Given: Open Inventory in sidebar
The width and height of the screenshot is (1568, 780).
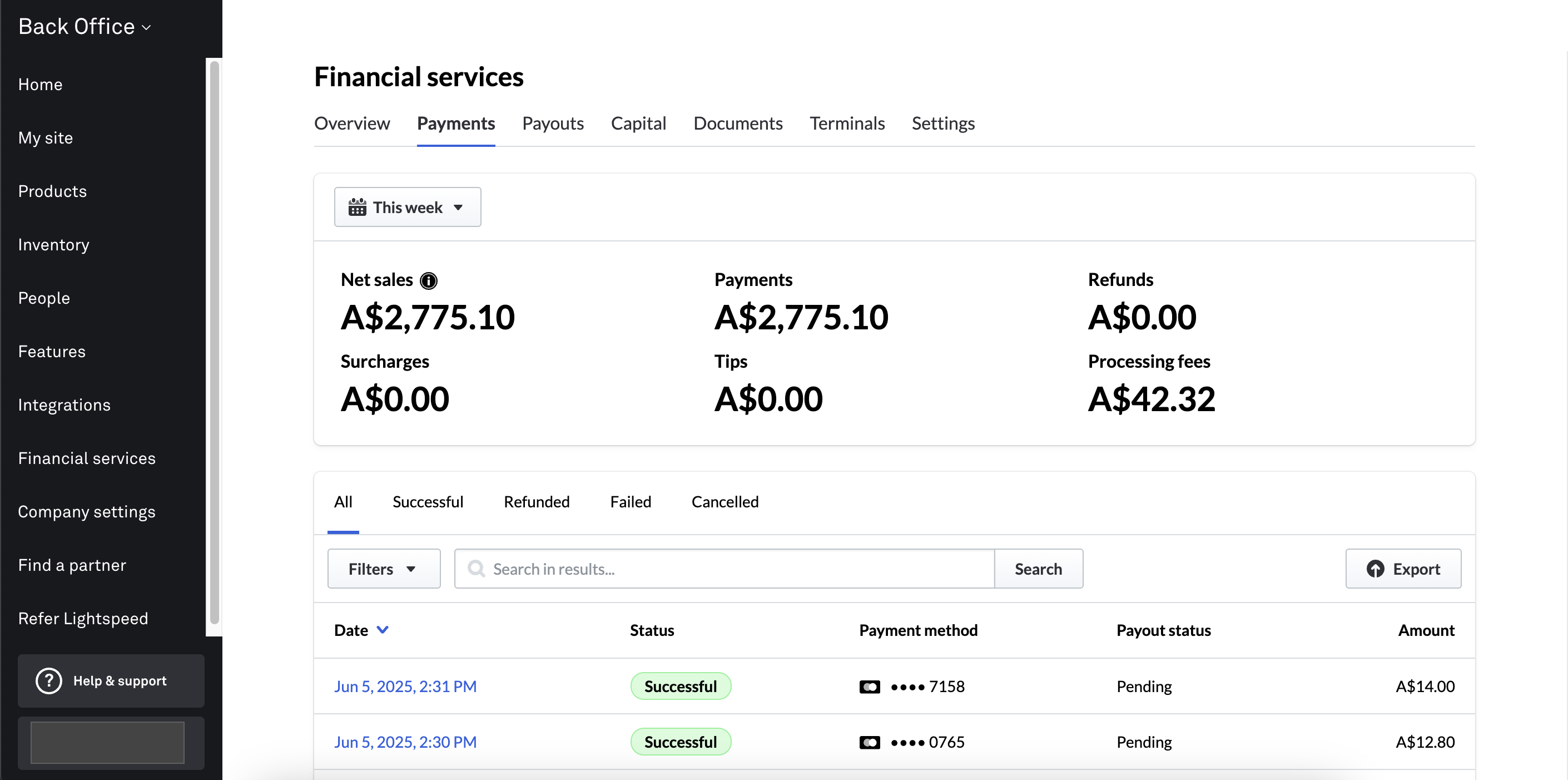Looking at the screenshot, I should click(x=53, y=245).
